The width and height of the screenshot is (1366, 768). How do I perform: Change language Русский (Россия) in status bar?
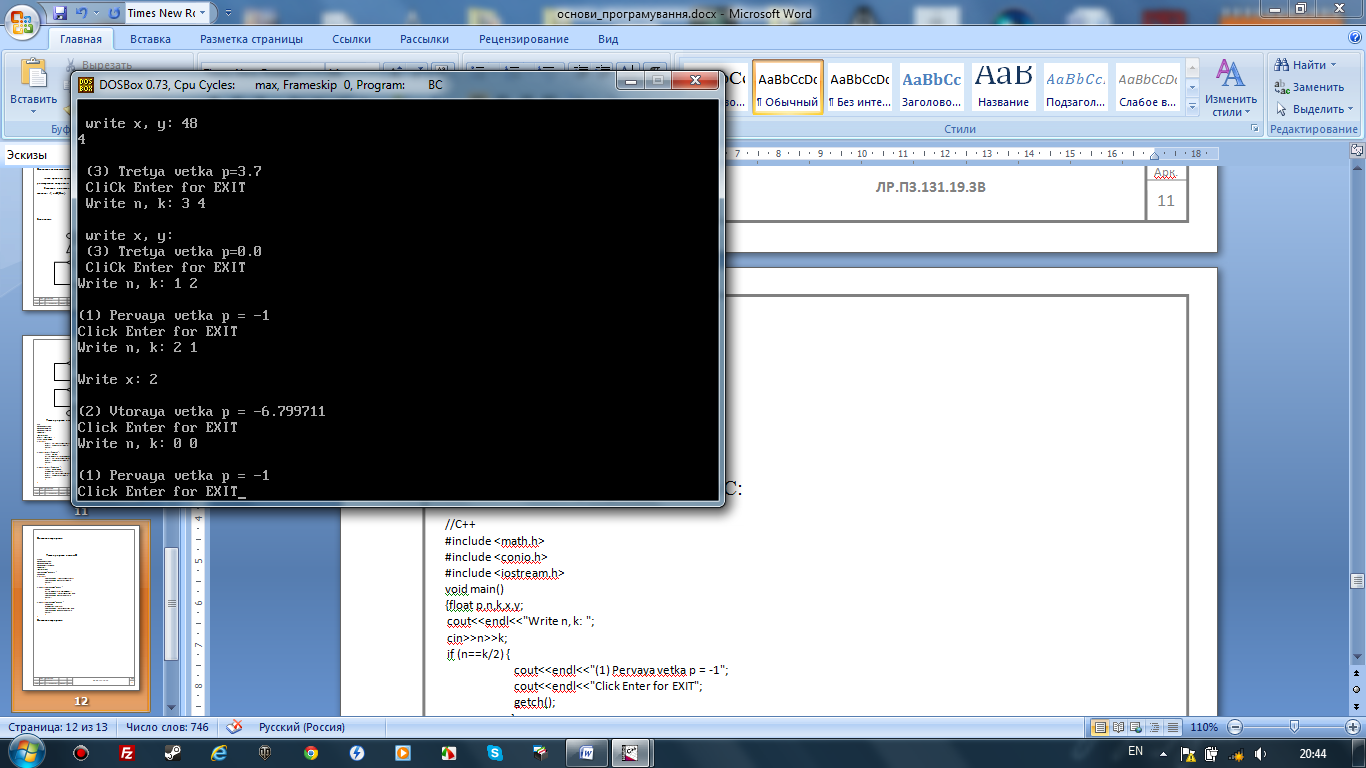(302, 727)
